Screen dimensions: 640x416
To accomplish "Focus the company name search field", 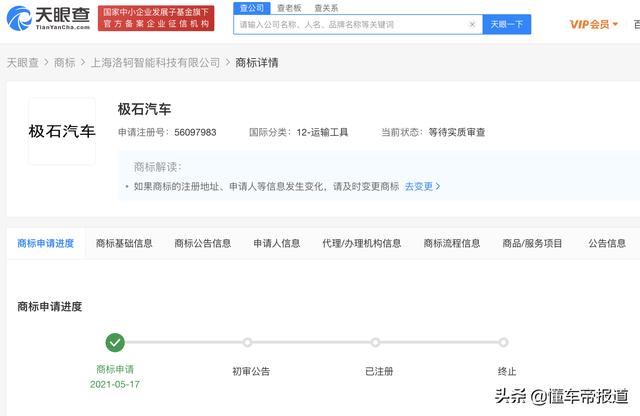I will click(357, 24).
